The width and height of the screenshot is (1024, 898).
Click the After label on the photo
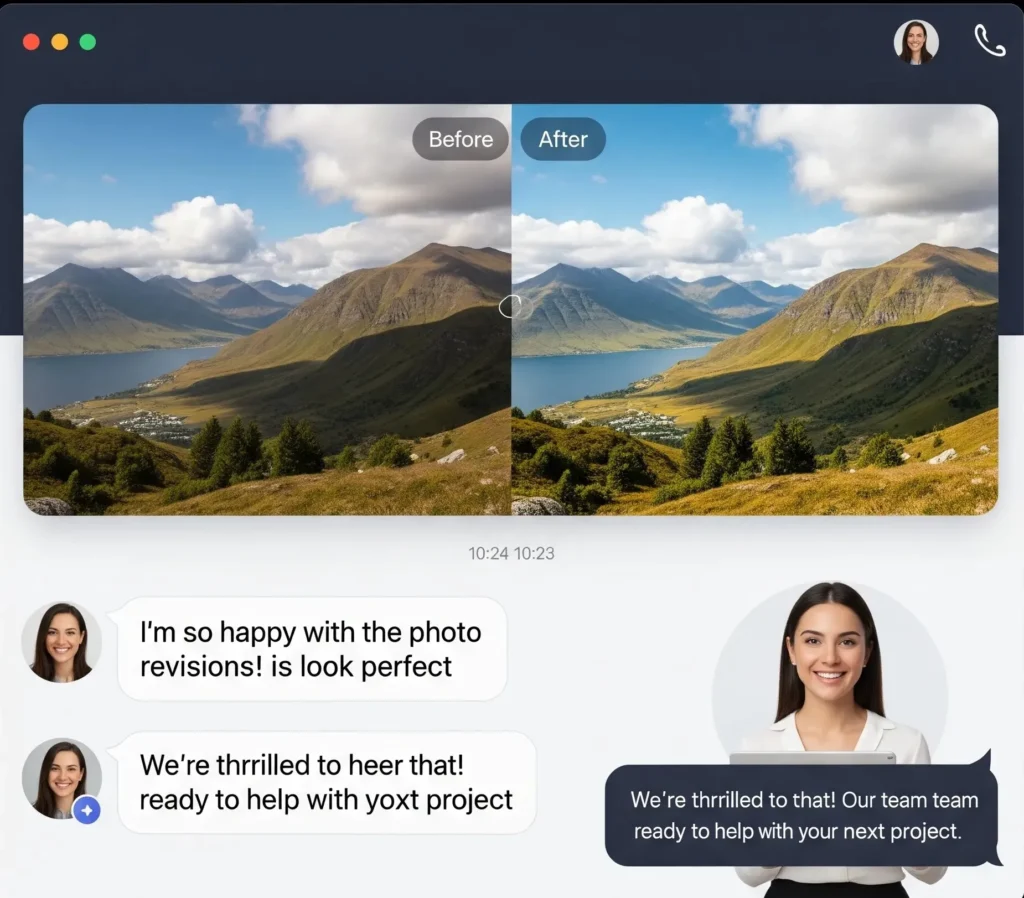pos(563,139)
